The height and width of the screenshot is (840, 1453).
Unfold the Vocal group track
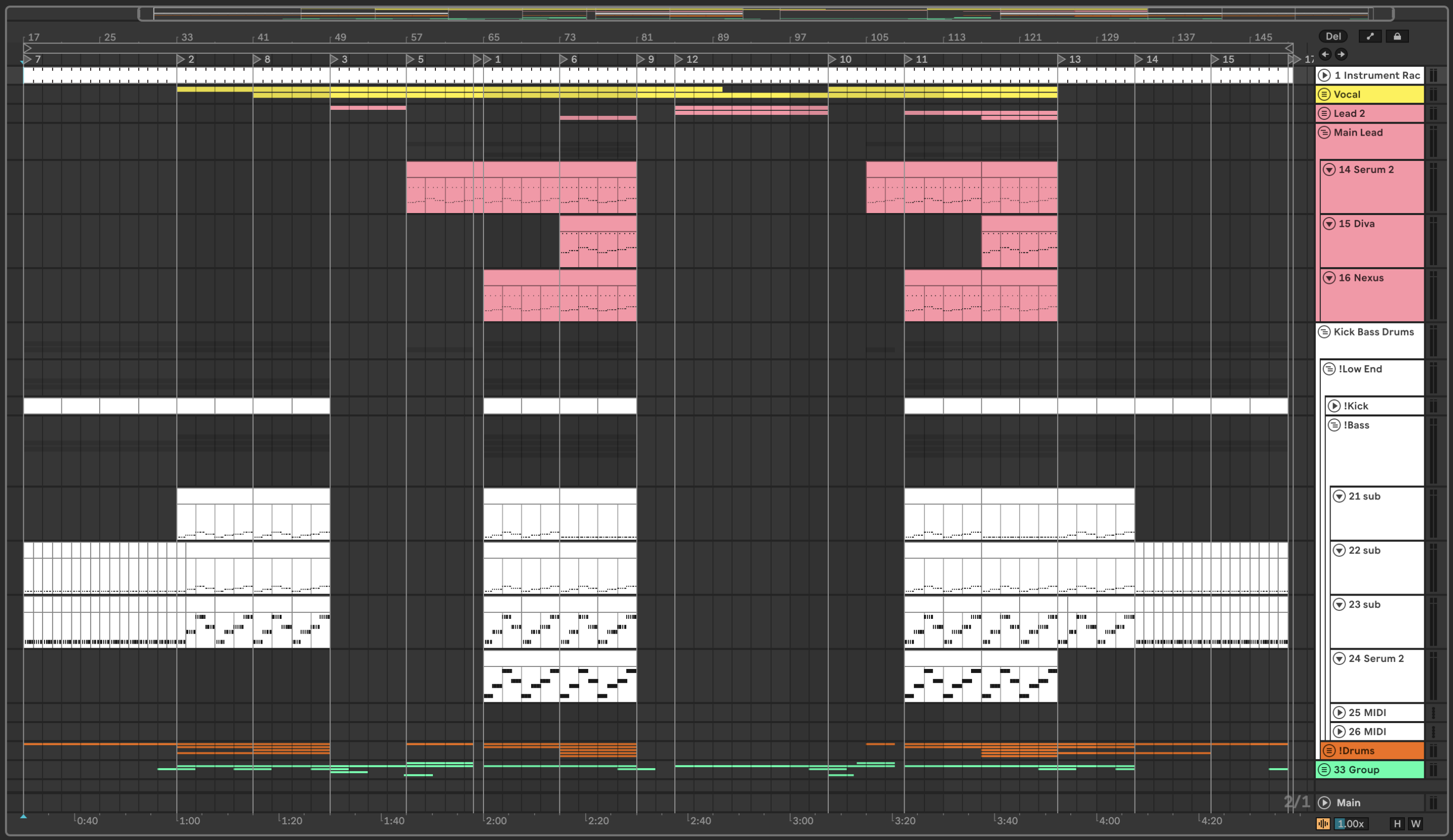pyautogui.click(x=1324, y=94)
